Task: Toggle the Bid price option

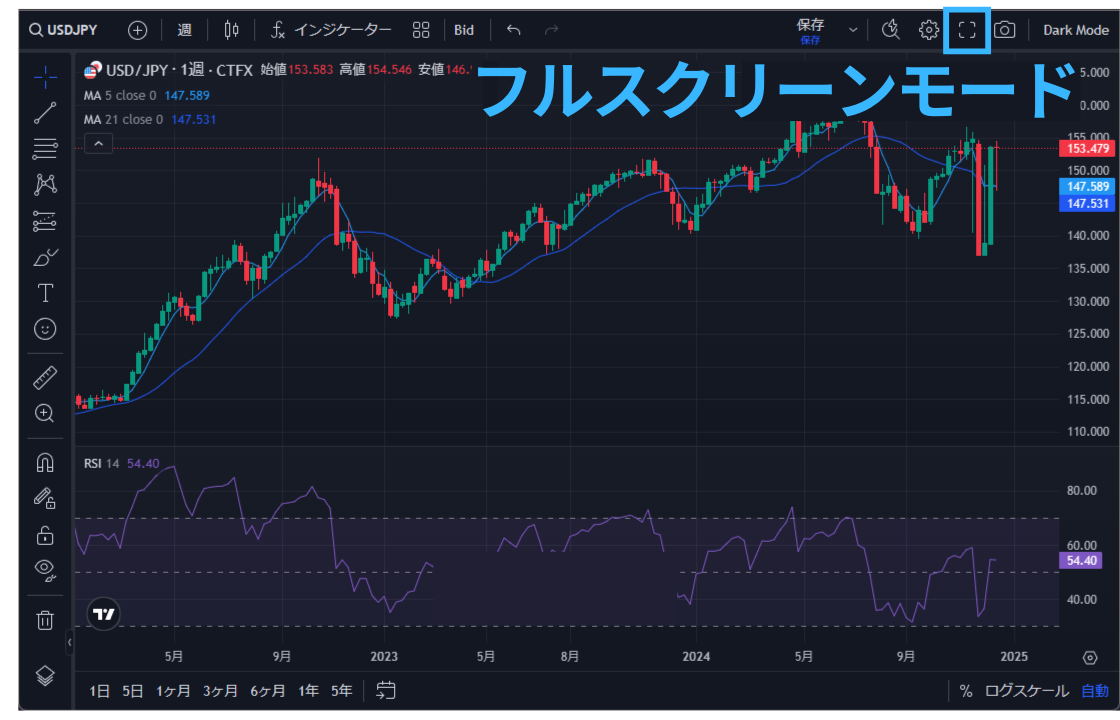Action: (464, 30)
